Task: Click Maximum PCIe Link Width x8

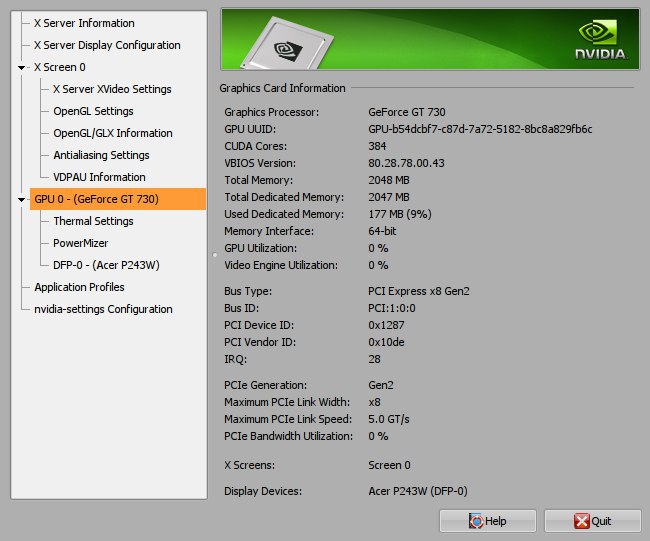Action: pyautogui.click(x=374, y=402)
